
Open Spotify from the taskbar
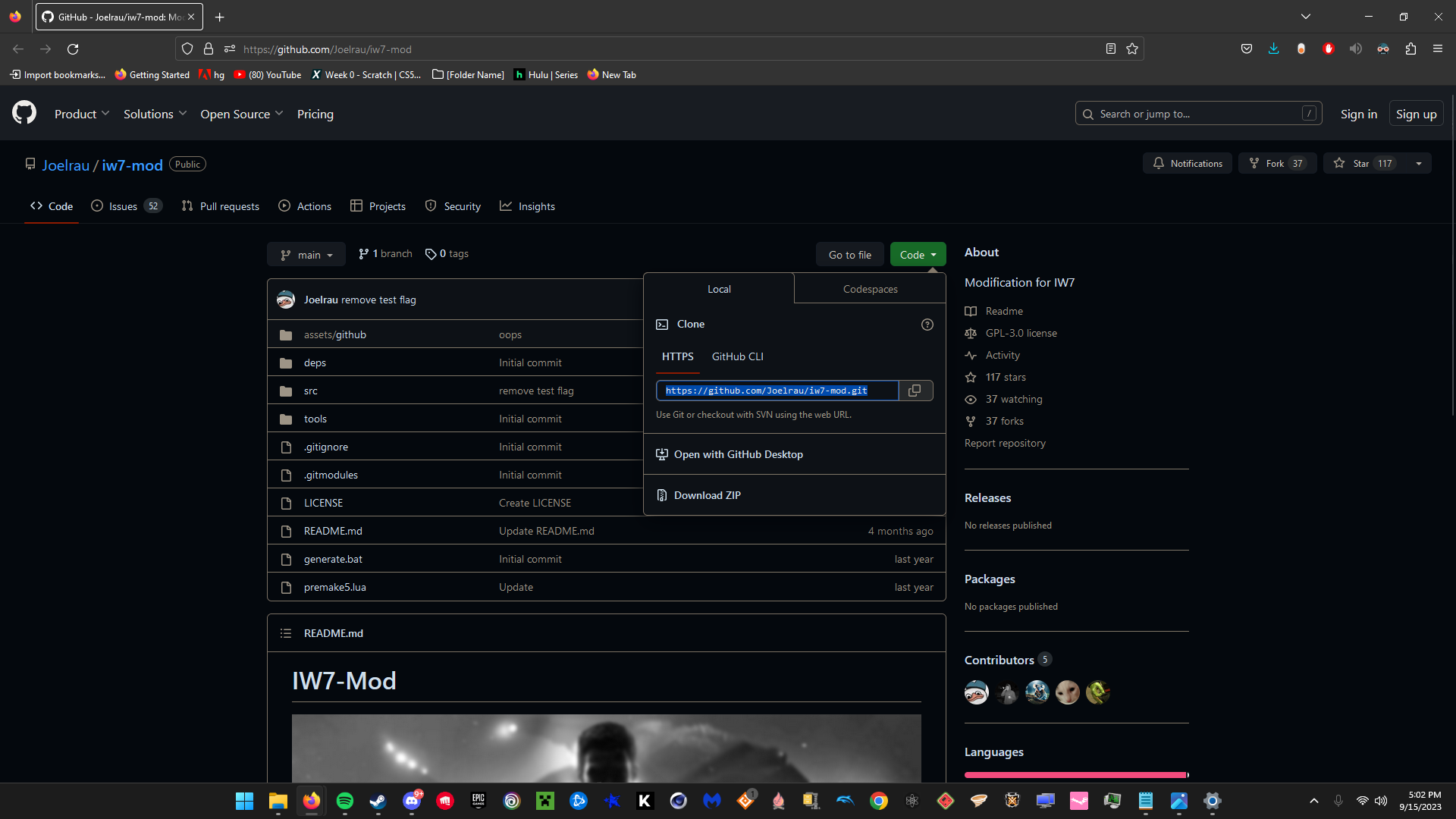(x=344, y=801)
